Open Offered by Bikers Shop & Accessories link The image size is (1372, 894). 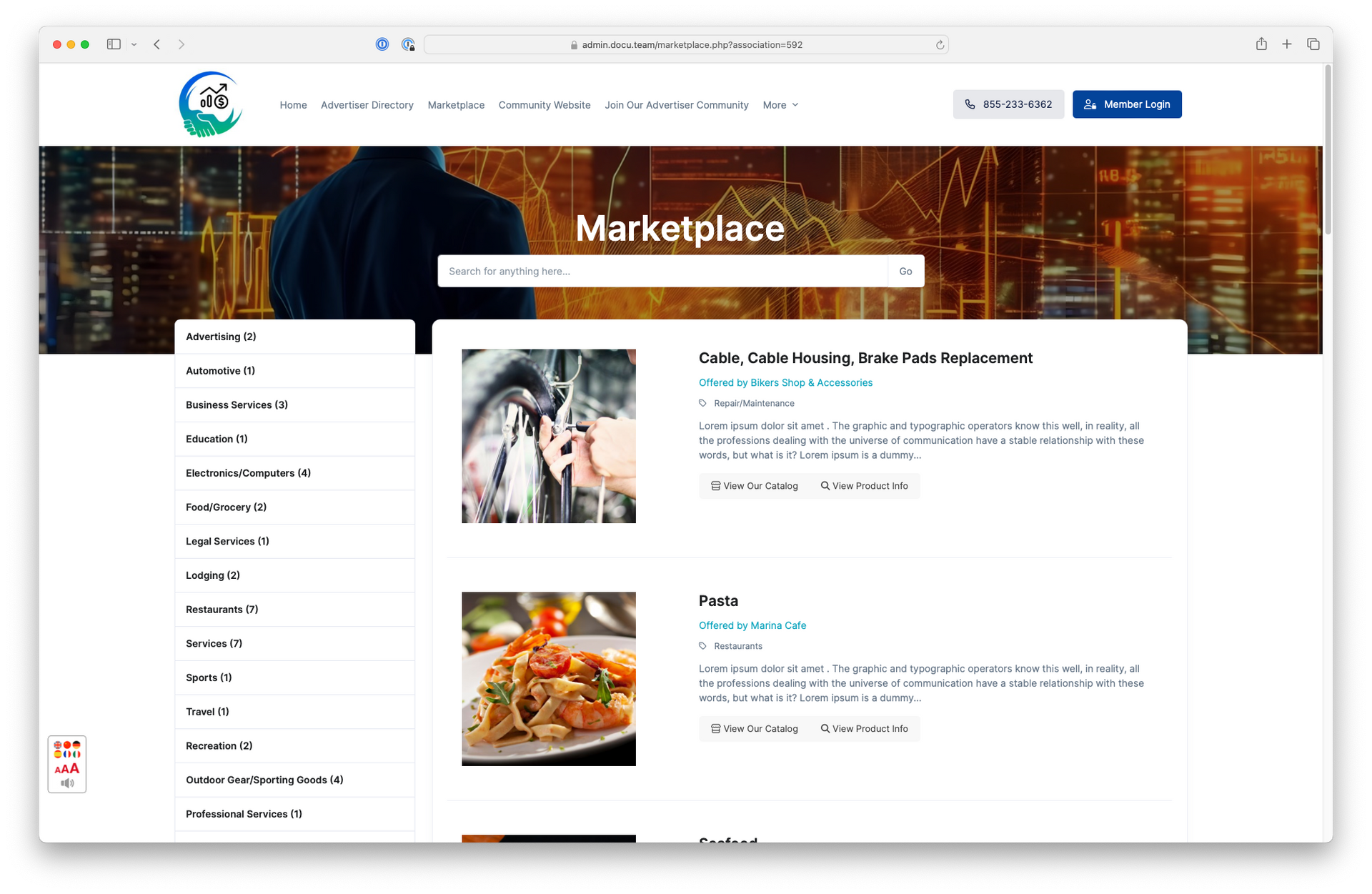(x=785, y=383)
